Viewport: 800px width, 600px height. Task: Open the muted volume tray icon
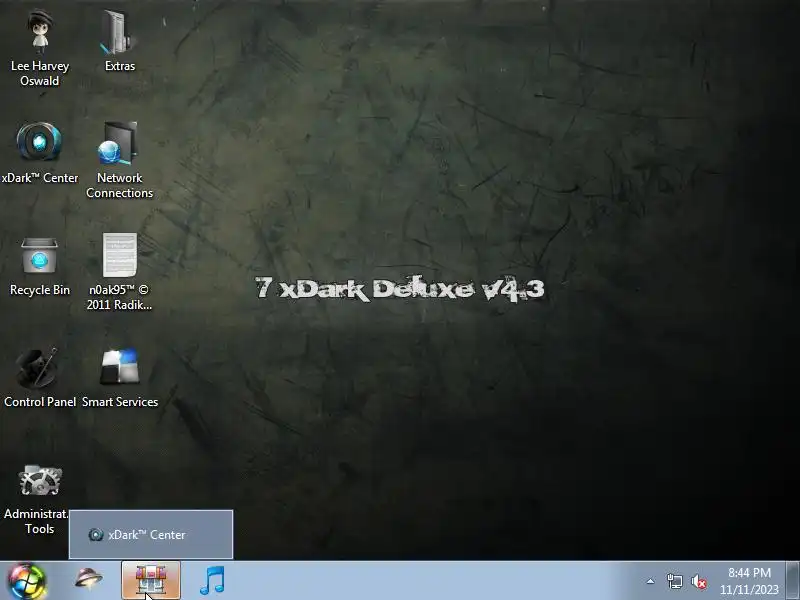click(x=699, y=581)
